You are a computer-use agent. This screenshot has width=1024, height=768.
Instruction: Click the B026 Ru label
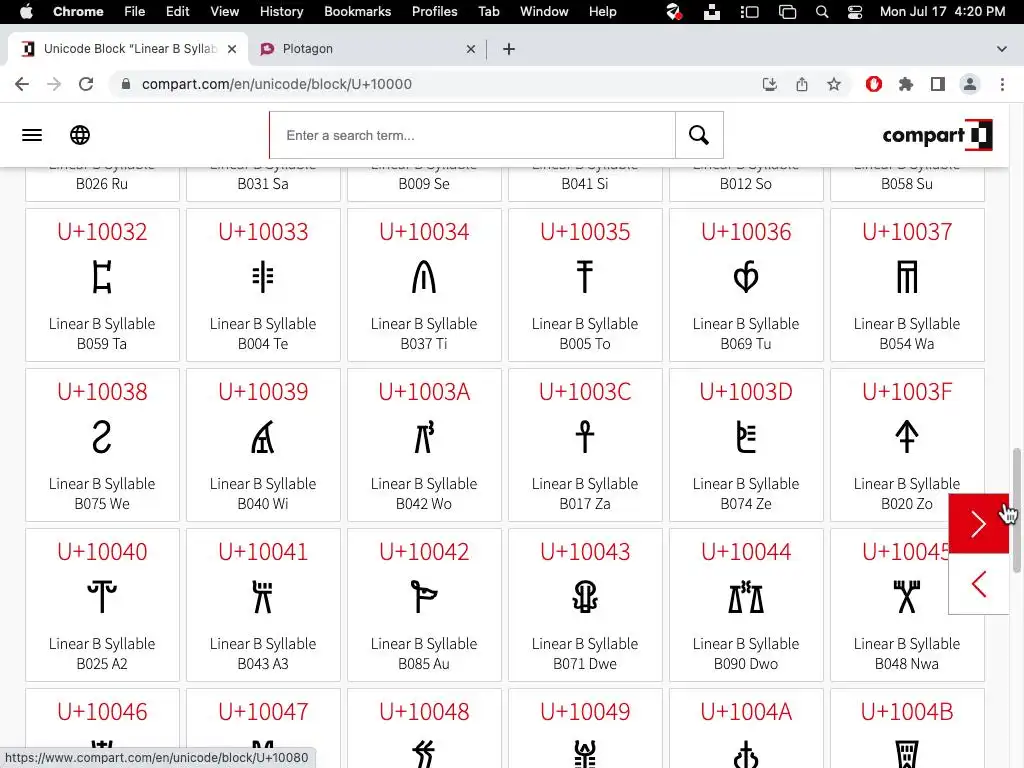coord(102,184)
